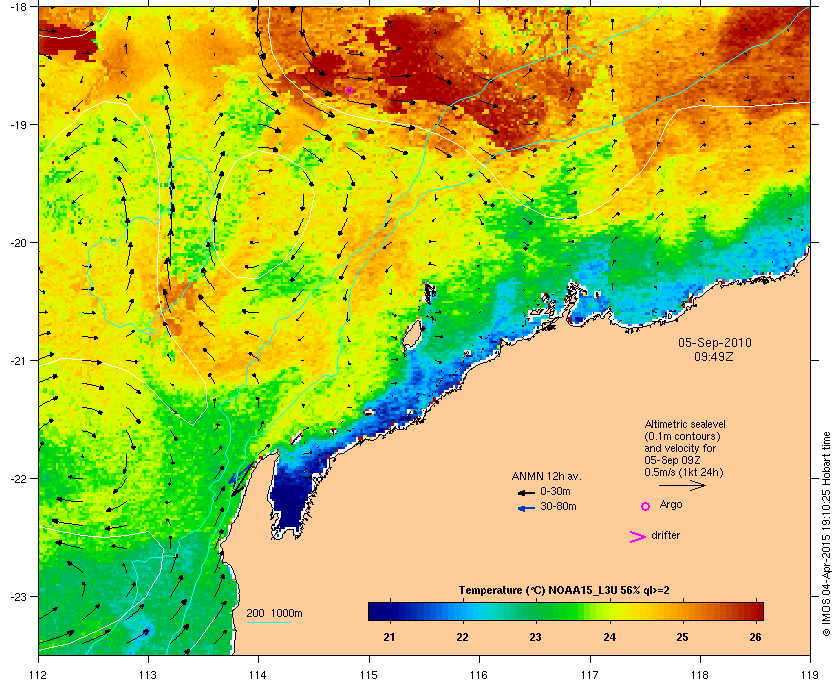This screenshot has height=680, width=840.
Task: Click the latitude axis label -23
Action: pyautogui.click(x=18, y=596)
